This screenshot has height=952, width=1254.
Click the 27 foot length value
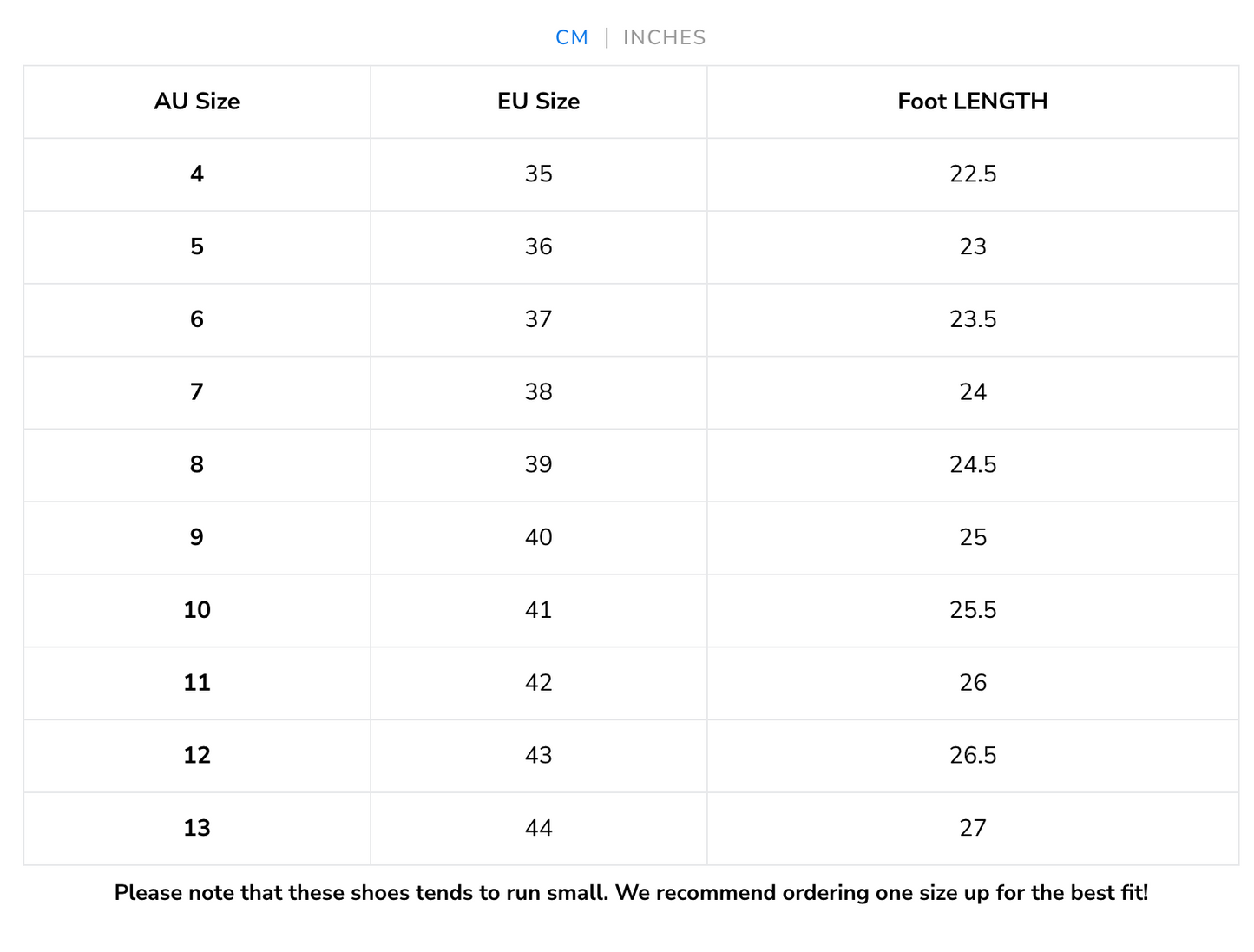click(973, 828)
